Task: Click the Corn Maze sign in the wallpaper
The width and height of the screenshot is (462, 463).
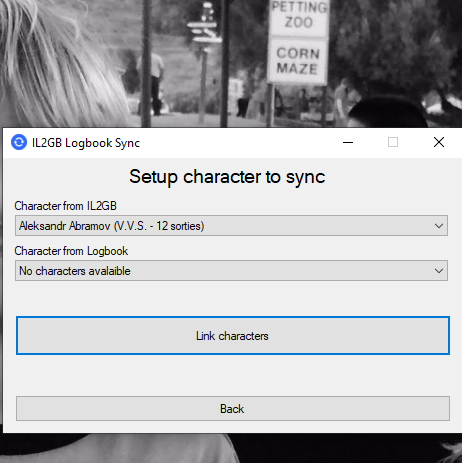Action: (x=298, y=61)
